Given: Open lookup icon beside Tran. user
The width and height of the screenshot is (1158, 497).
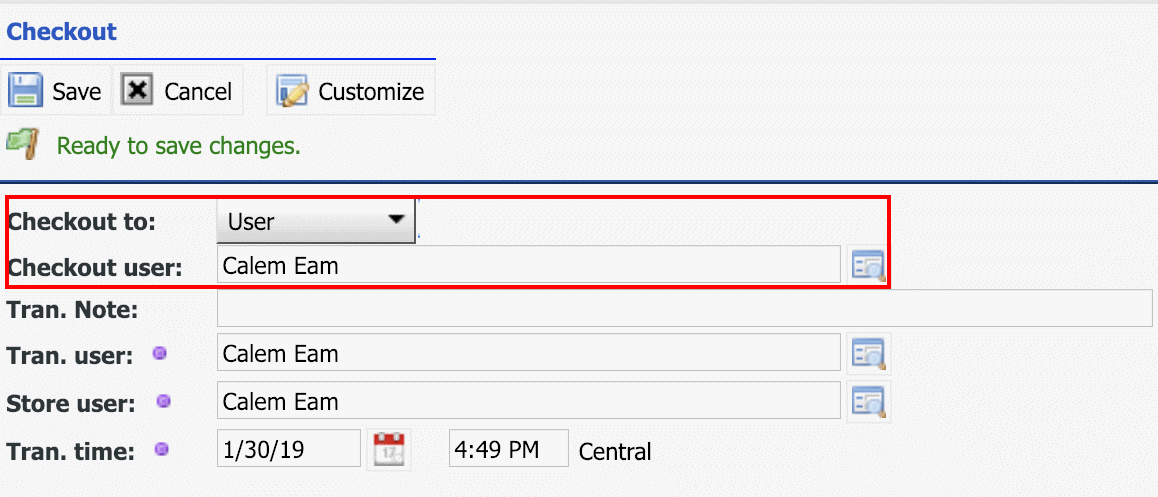Looking at the screenshot, I should [868, 354].
